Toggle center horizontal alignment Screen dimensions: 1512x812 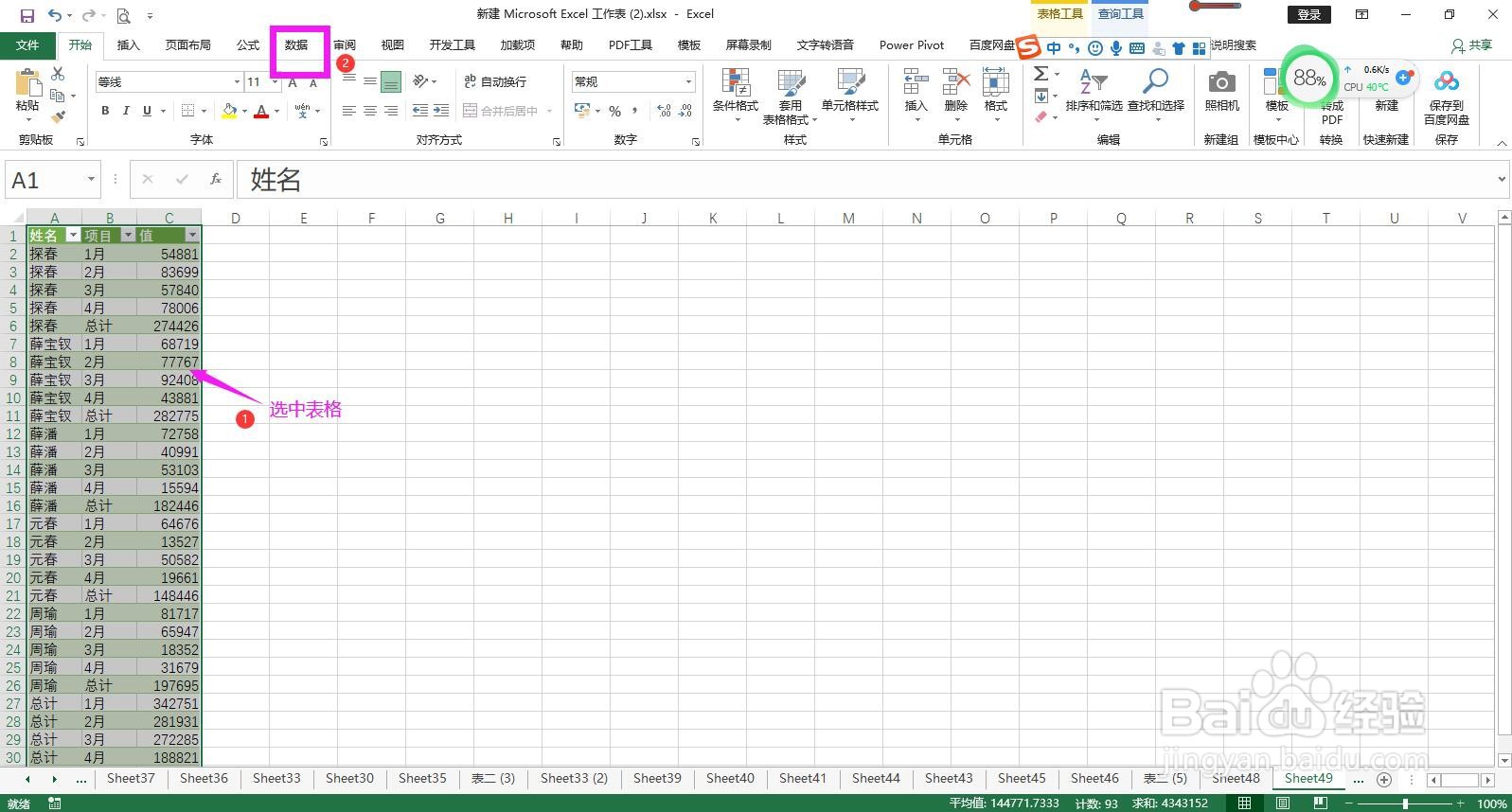click(369, 111)
